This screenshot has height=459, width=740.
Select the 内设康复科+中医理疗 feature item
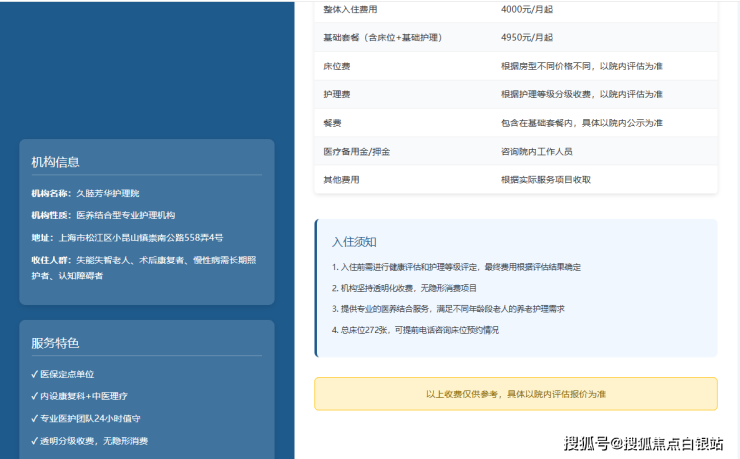[79, 396]
